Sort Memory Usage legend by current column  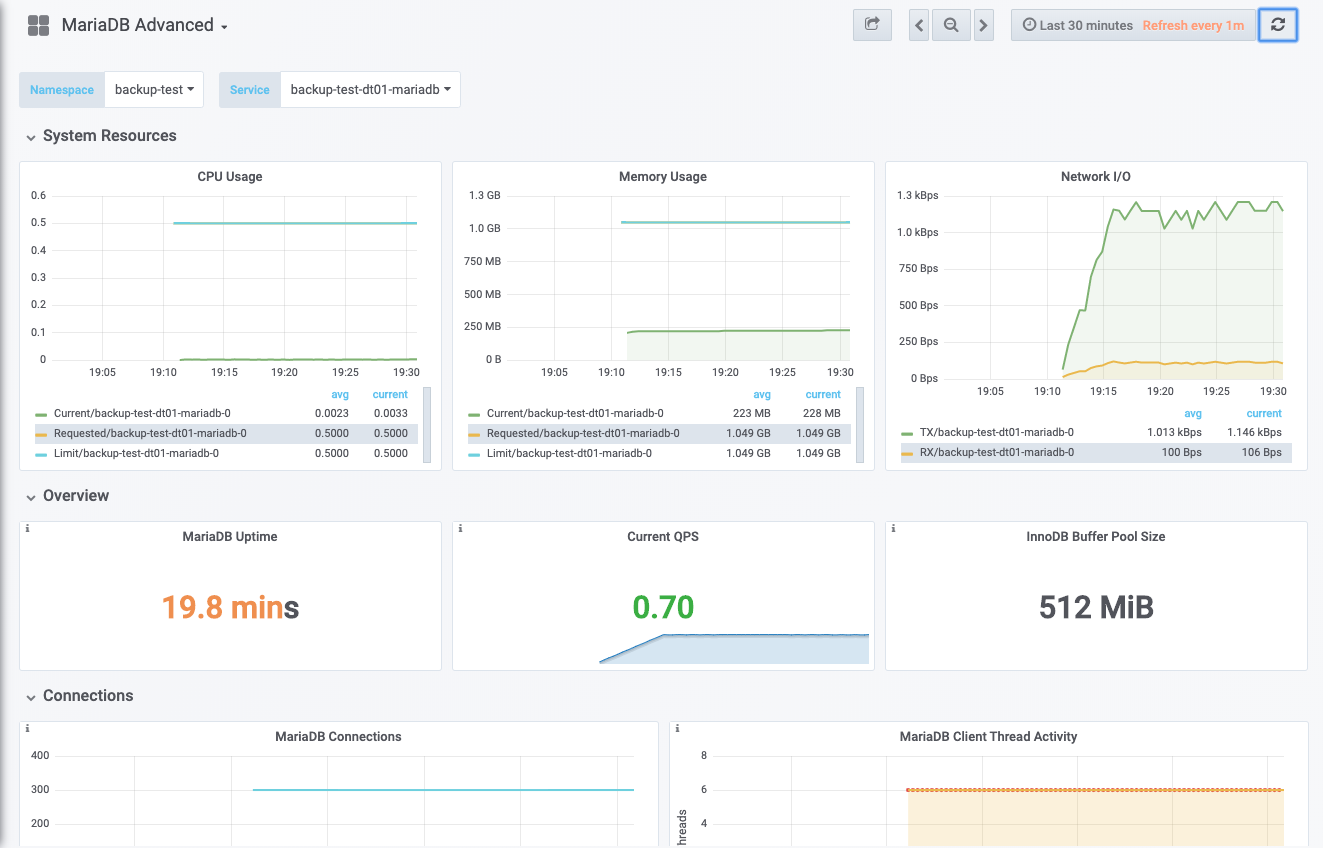pos(823,394)
